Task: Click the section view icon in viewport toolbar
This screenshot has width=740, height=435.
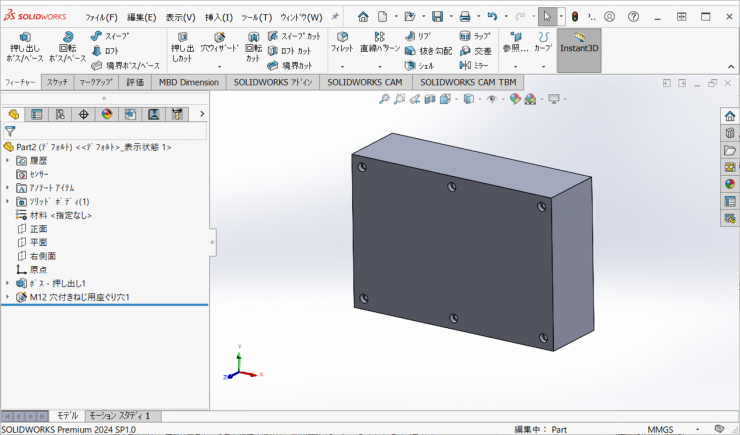Action: (430, 99)
